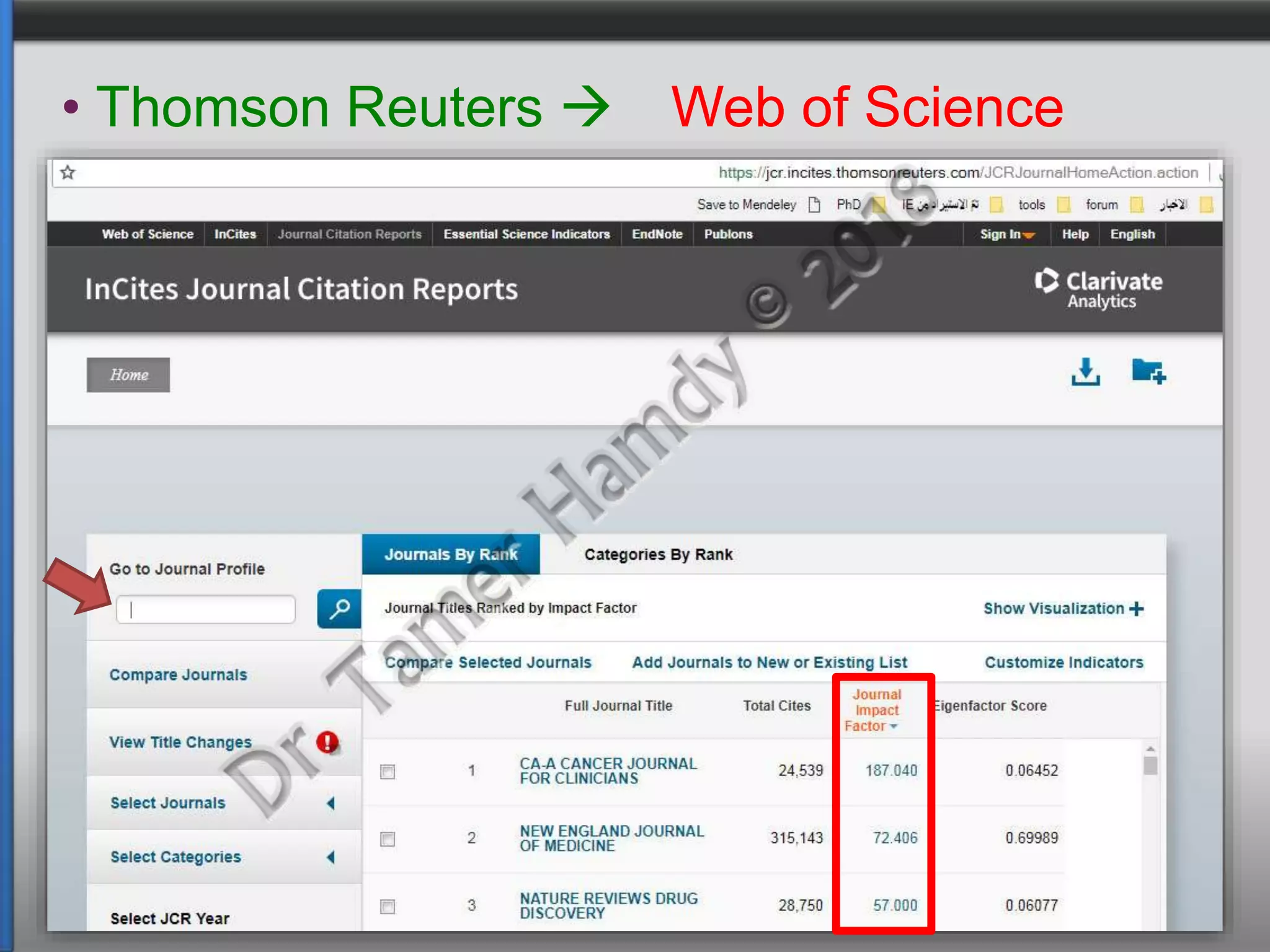This screenshot has width=1270, height=952.
Task: Open the Help link
Action: coord(1075,234)
